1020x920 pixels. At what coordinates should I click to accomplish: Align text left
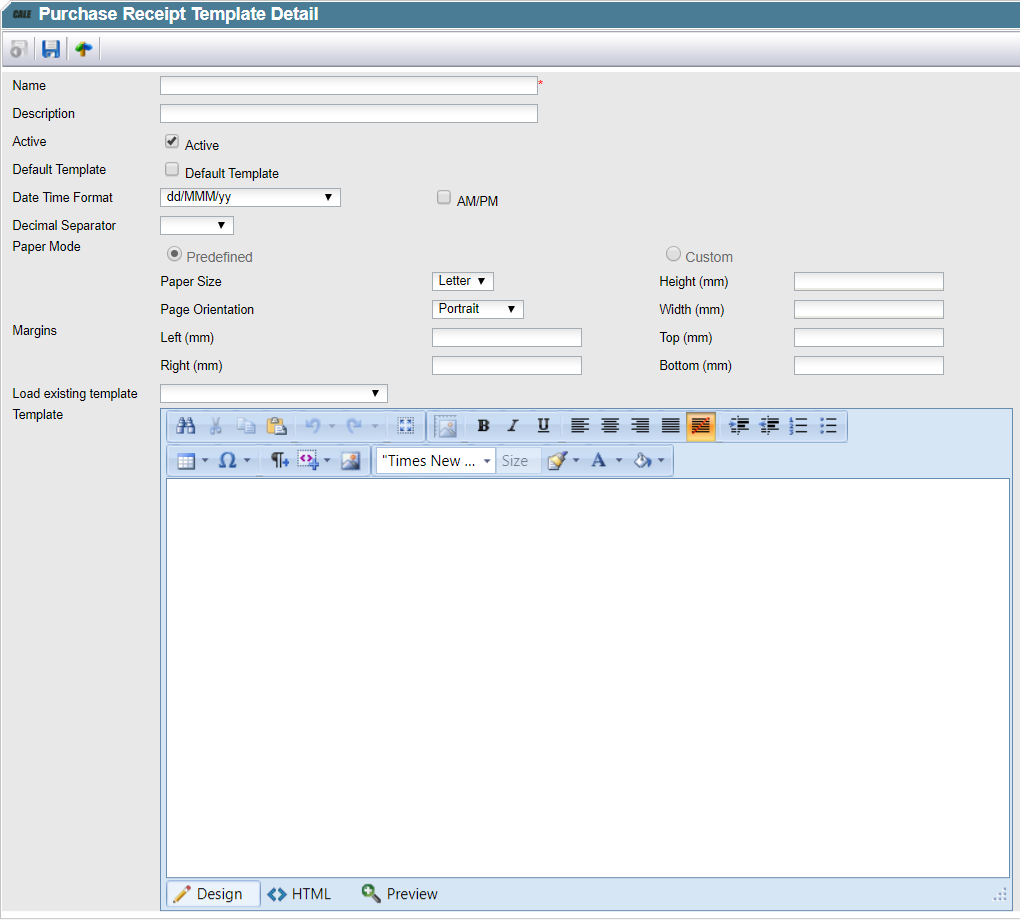pos(580,426)
